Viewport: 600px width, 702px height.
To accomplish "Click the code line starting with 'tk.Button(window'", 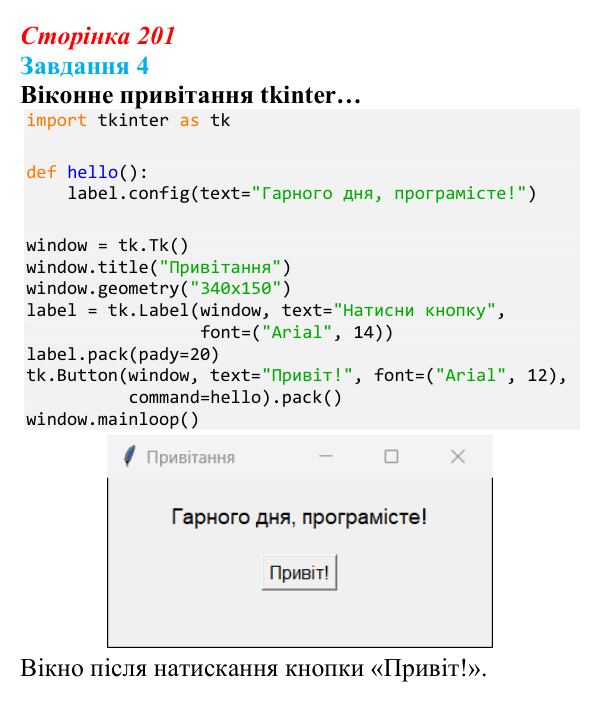I will click(x=296, y=375).
